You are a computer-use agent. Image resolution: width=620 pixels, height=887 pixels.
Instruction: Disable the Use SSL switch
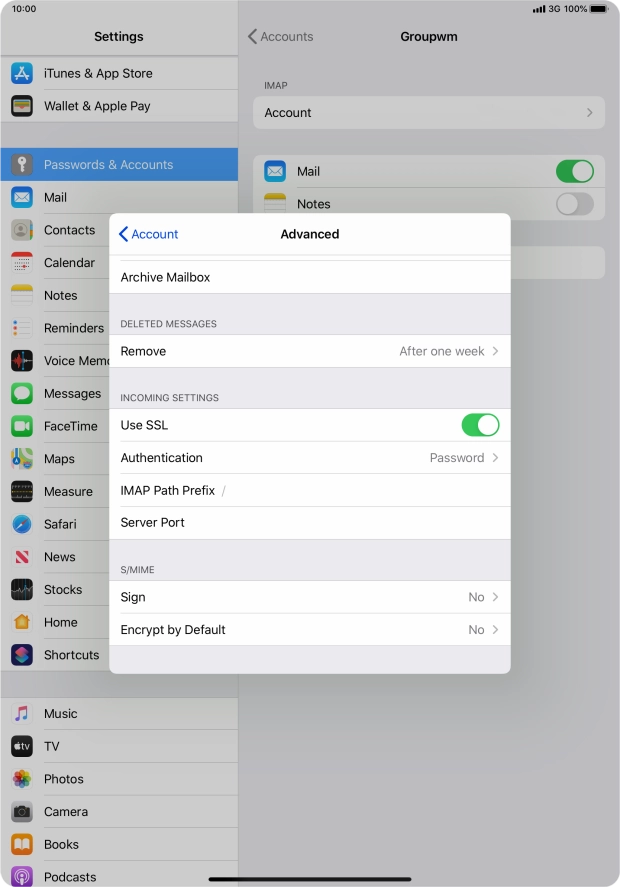480,425
